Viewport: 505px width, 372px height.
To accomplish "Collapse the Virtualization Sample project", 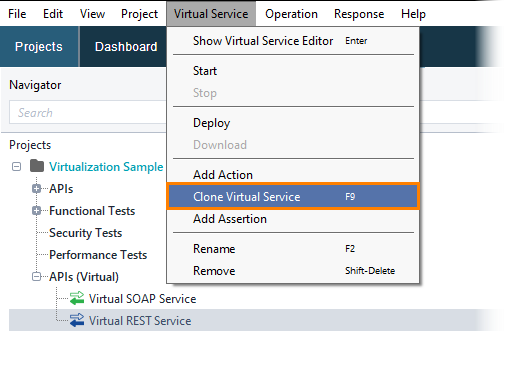I will tap(16, 166).
